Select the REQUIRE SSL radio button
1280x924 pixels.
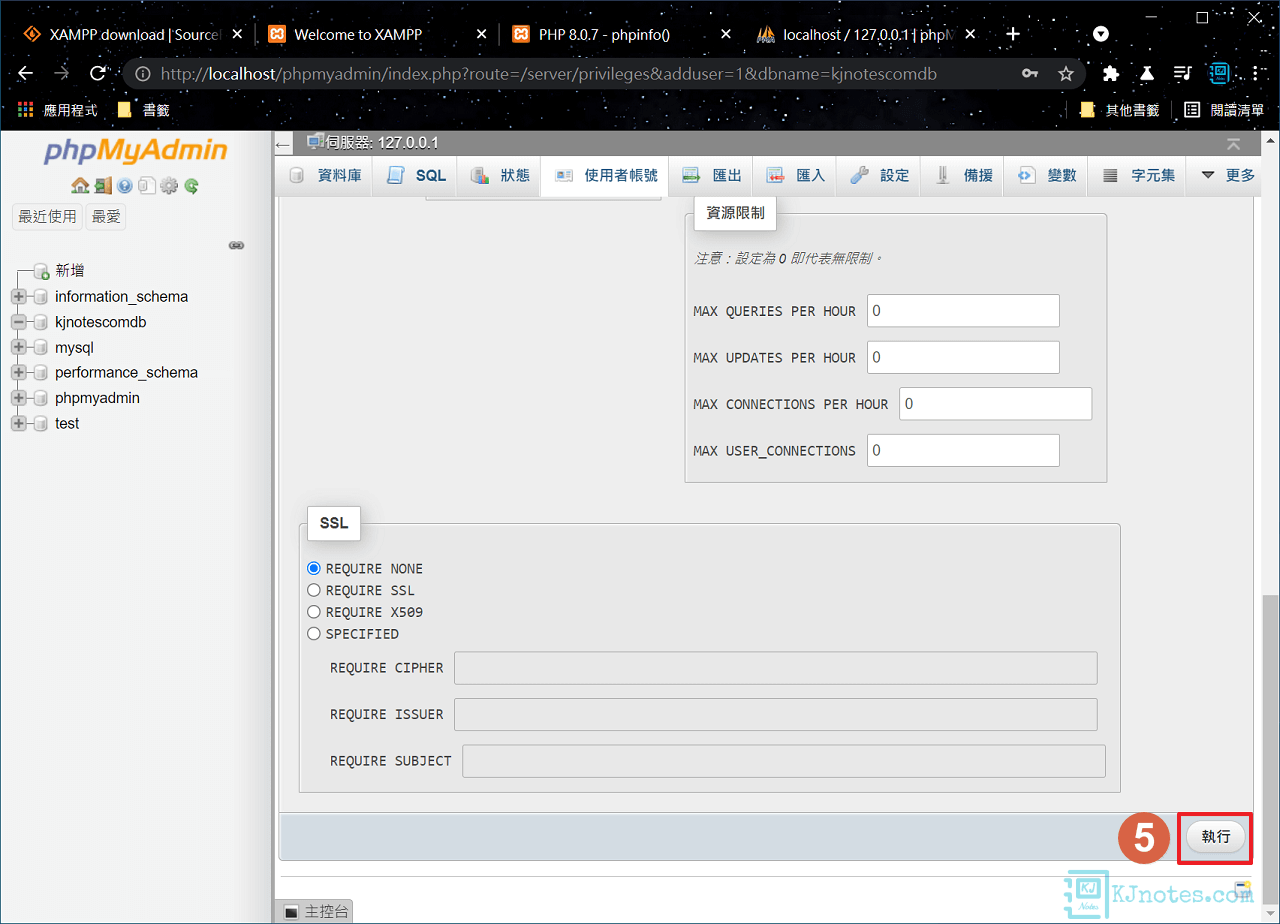pyautogui.click(x=314, y=590)
